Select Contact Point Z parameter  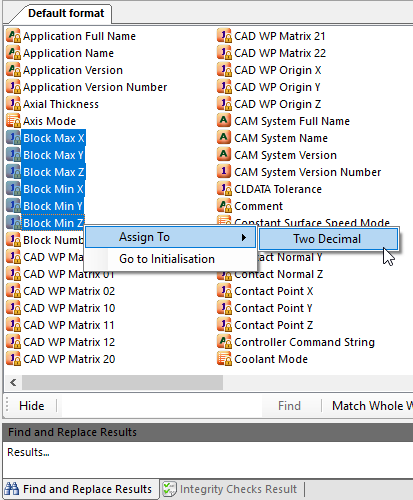pos(274,325)
